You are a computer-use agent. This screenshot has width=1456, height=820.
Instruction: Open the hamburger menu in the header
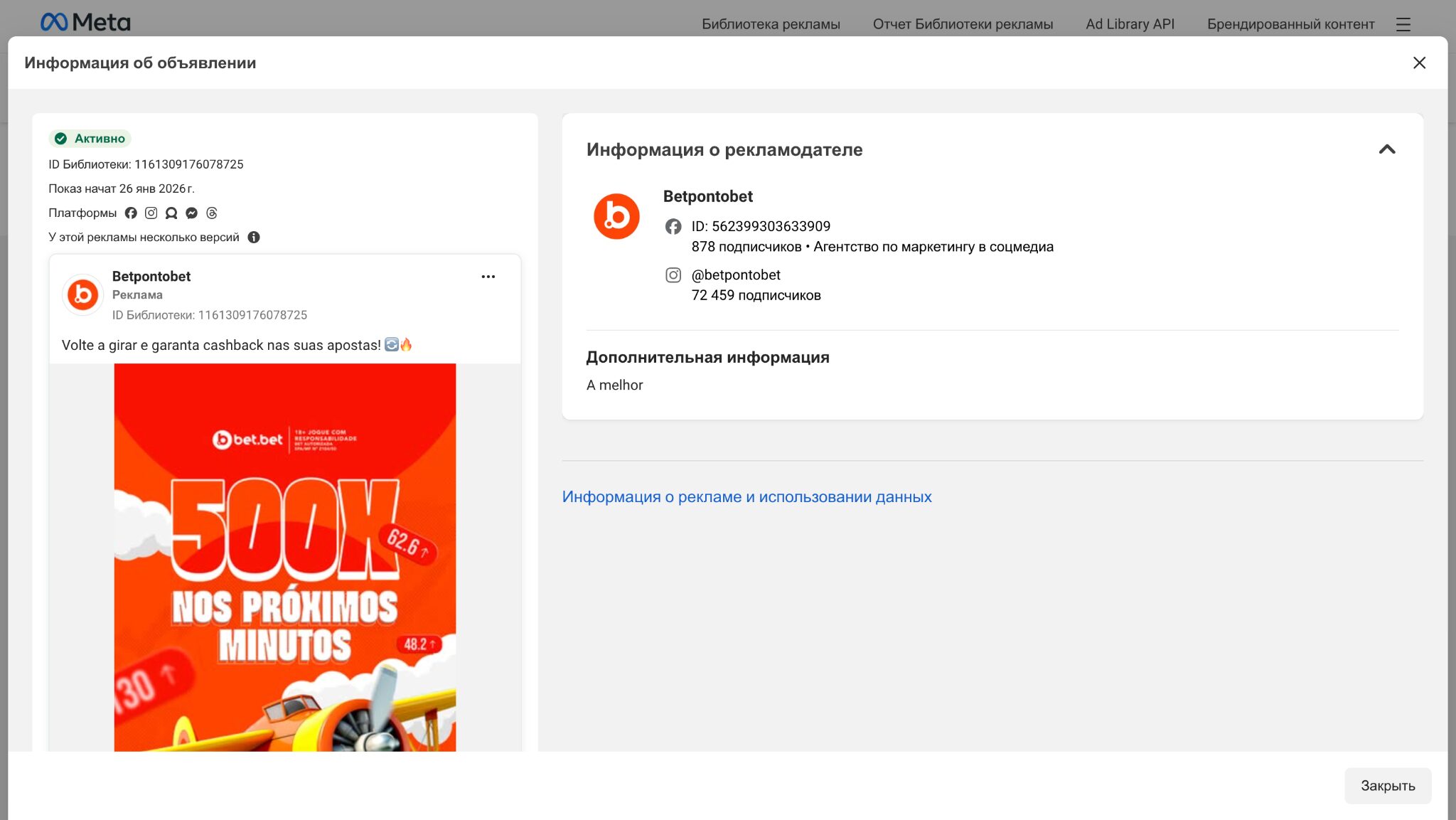point(1404,23)
